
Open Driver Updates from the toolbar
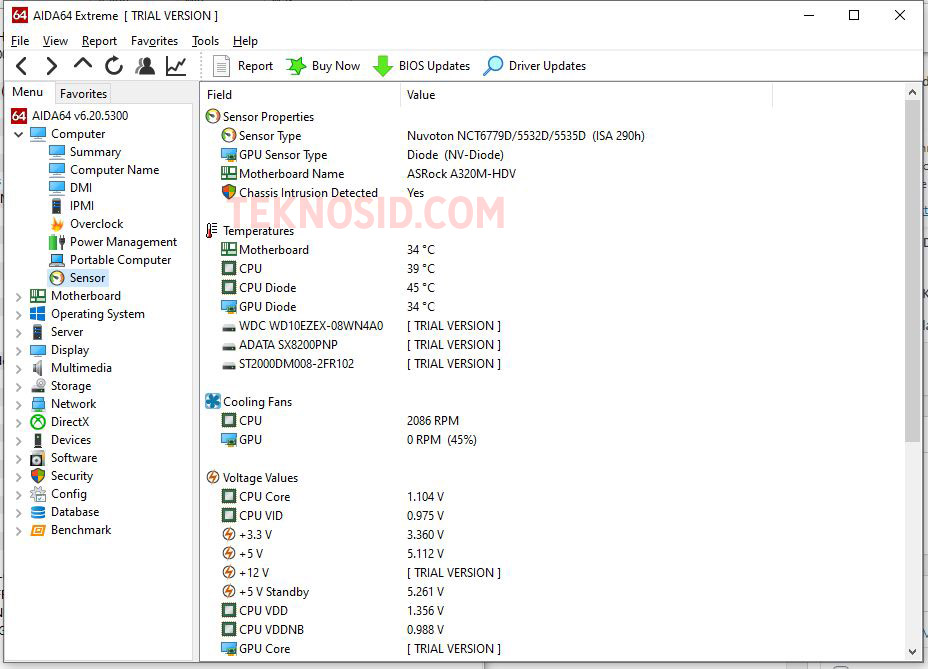[x=534, y=66]
